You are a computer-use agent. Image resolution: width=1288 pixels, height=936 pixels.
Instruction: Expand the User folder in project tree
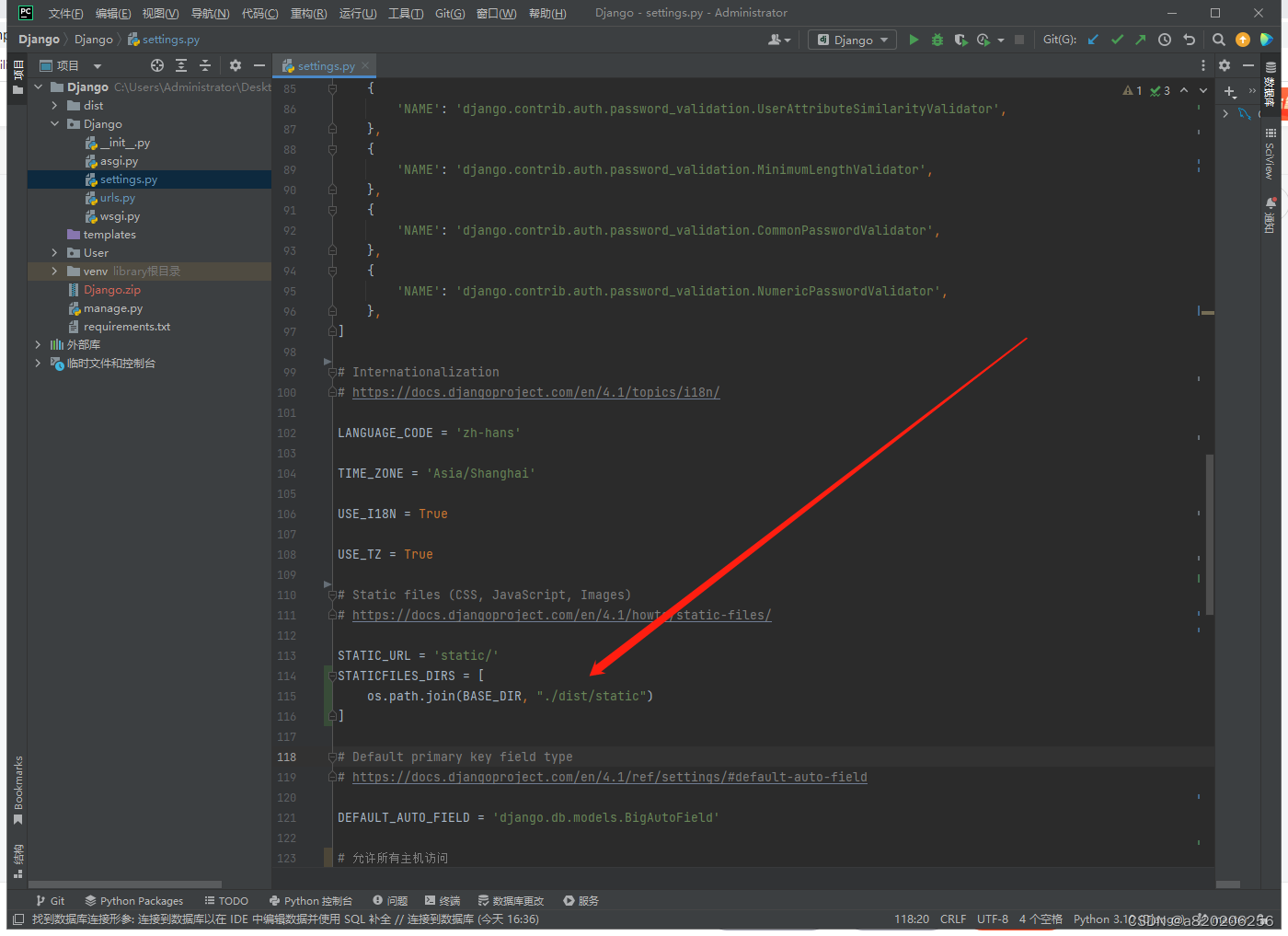coord(54,252)
